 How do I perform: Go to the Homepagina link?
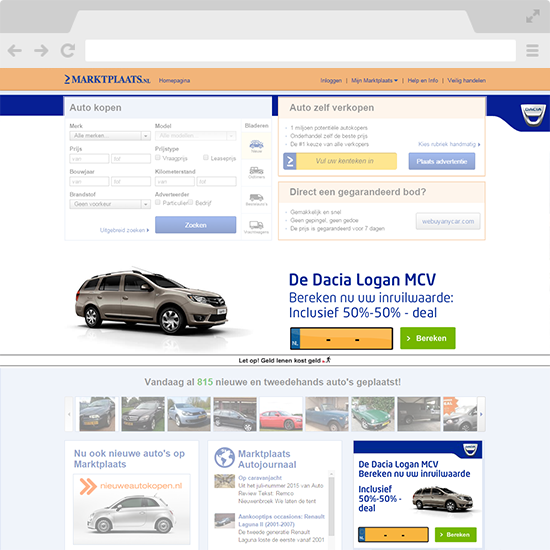coord(174,81)
